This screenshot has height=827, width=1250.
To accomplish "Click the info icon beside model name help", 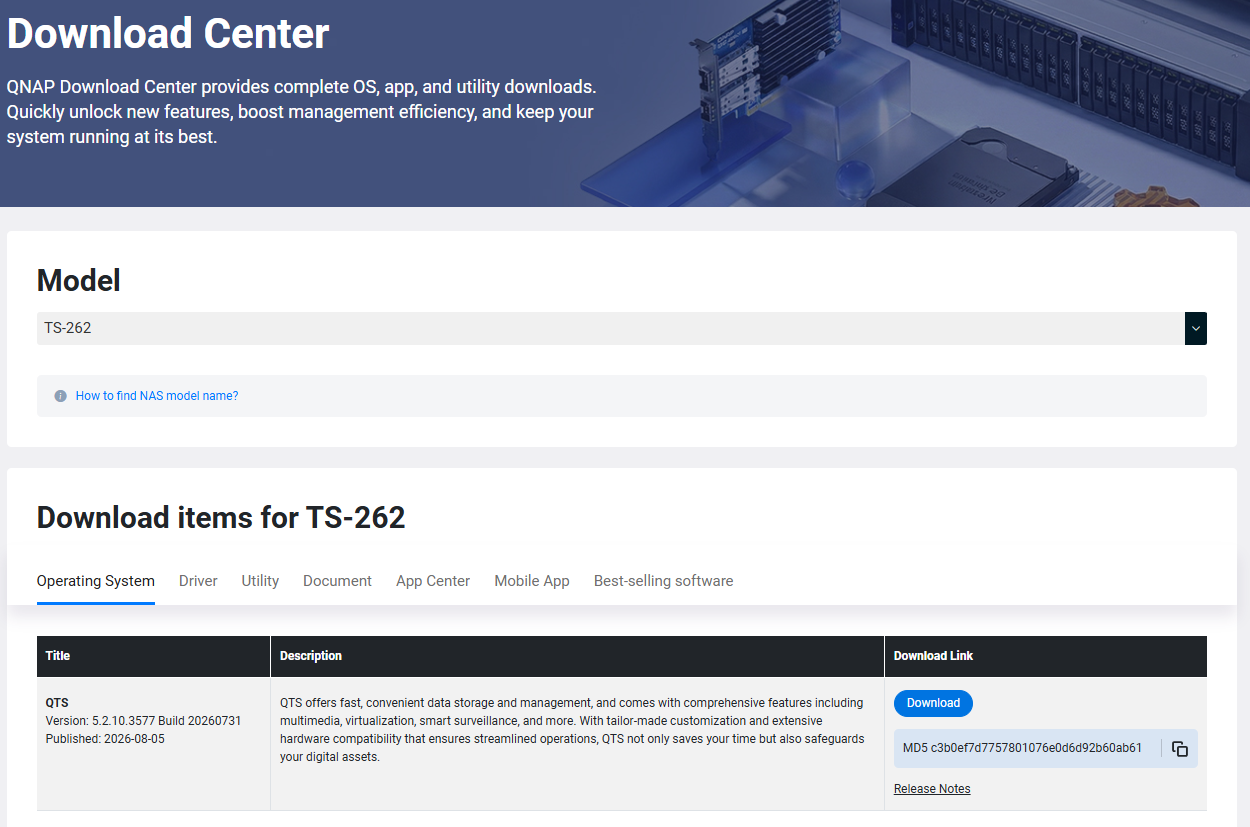I will 60,396.
